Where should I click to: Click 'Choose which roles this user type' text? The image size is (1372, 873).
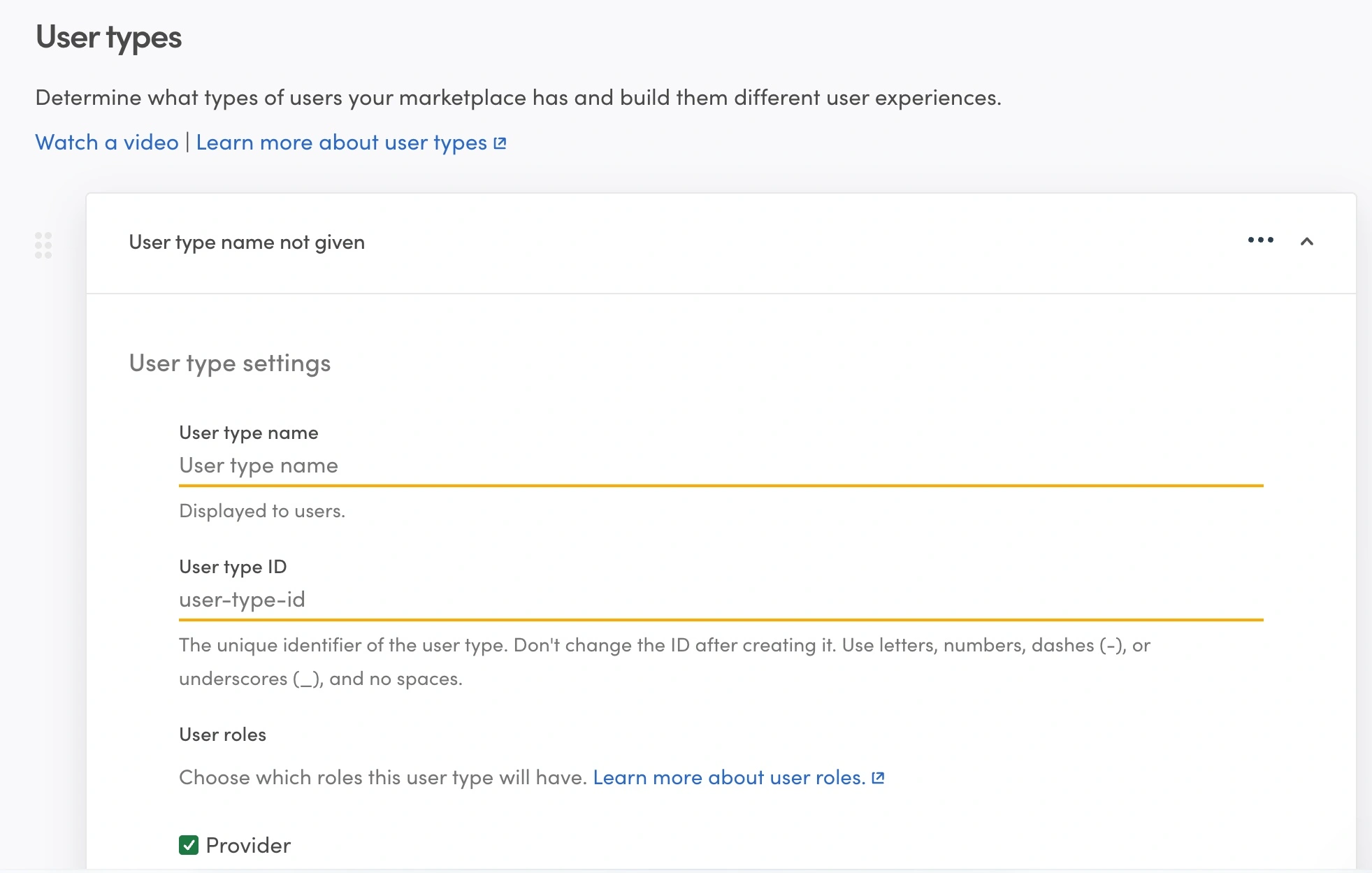382,778
